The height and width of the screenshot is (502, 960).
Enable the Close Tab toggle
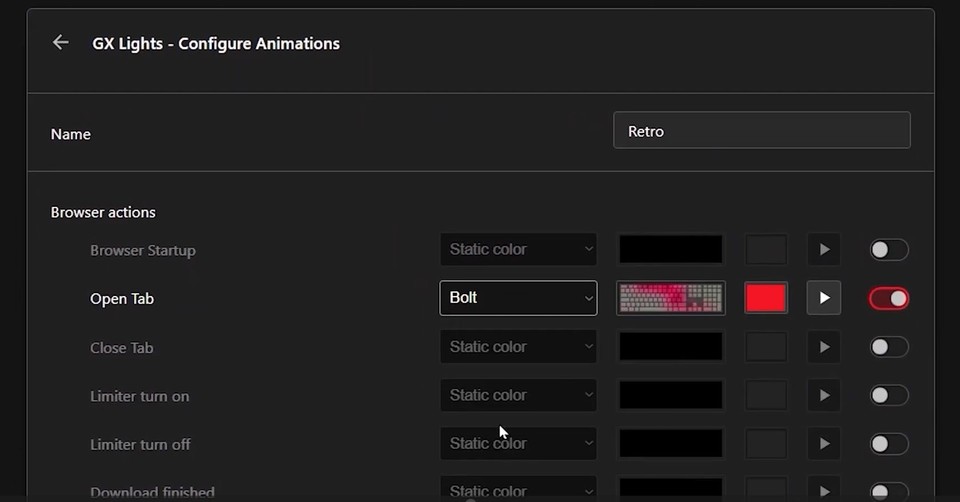click(x=889, y=347)
